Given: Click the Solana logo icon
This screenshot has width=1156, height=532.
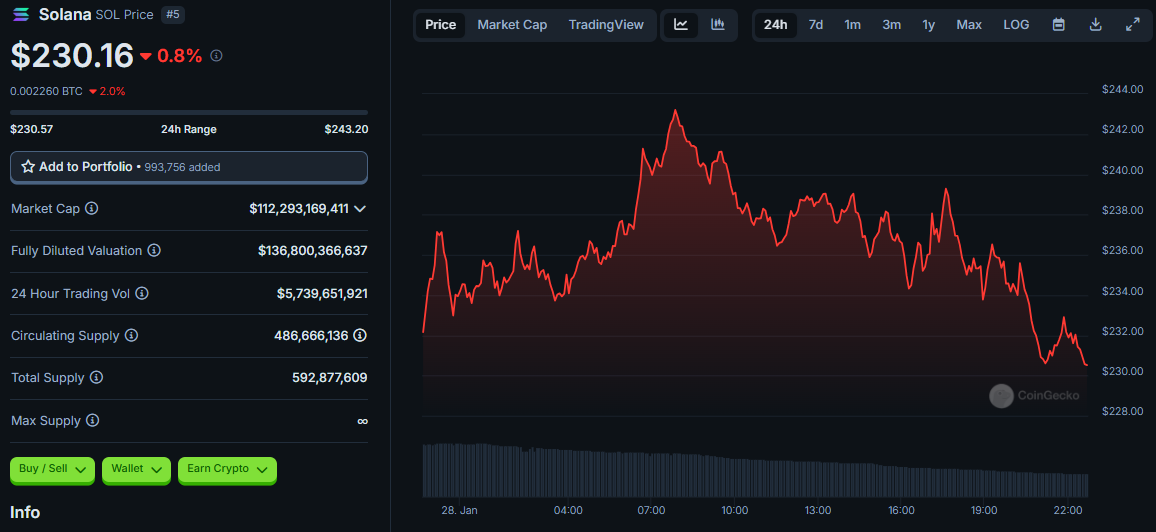Looking at the screenshot, I should point(21,14).
